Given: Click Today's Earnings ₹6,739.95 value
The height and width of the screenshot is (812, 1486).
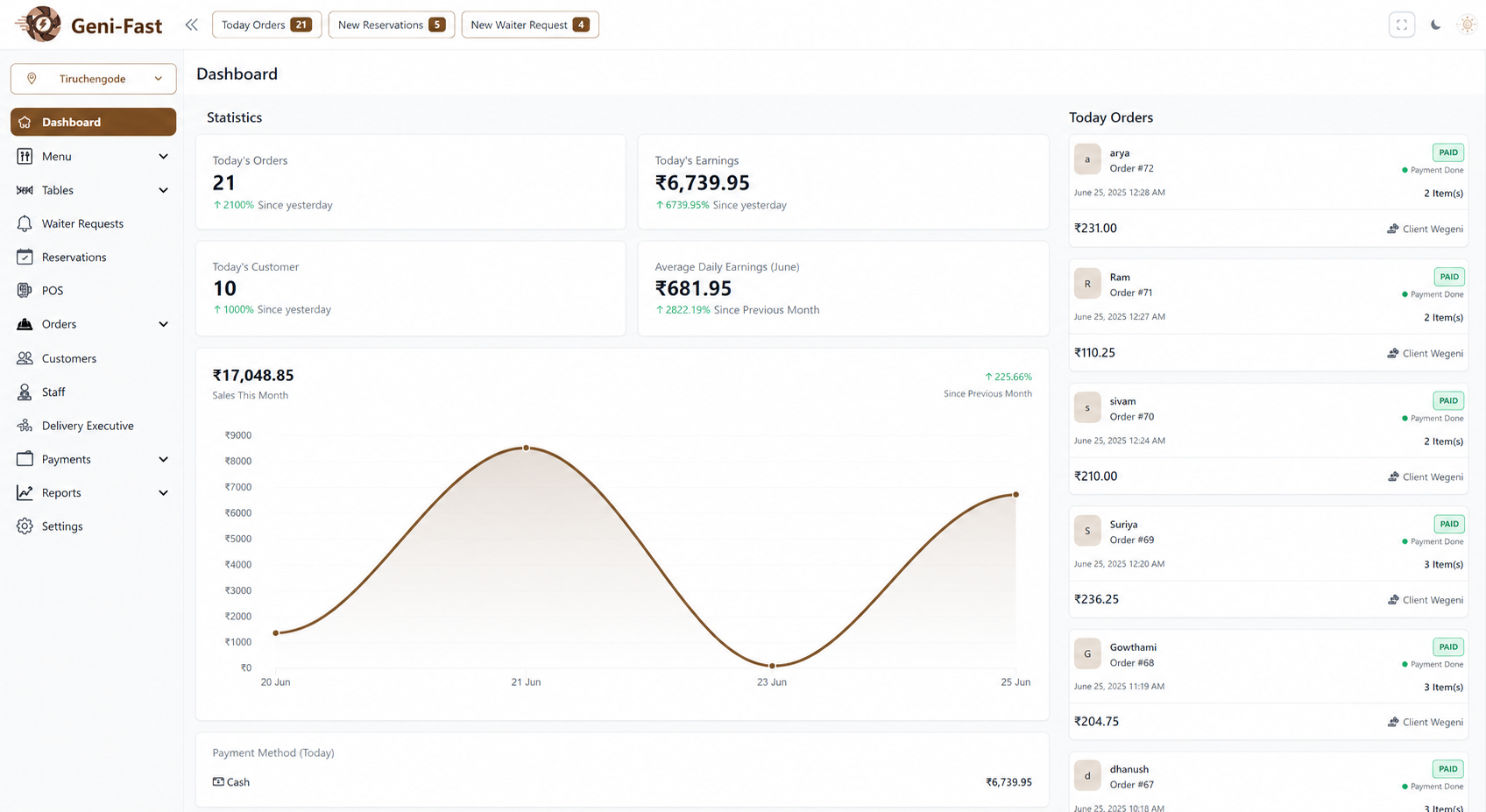Looking at the screenshot, I should point(703,183).
